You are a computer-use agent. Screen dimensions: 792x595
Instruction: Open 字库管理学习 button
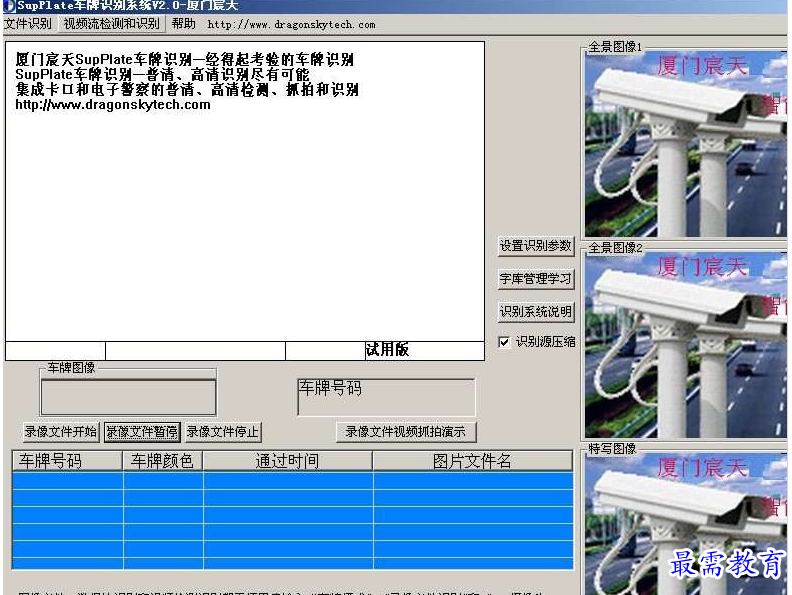pyautogui.click(x=535, y=279)
